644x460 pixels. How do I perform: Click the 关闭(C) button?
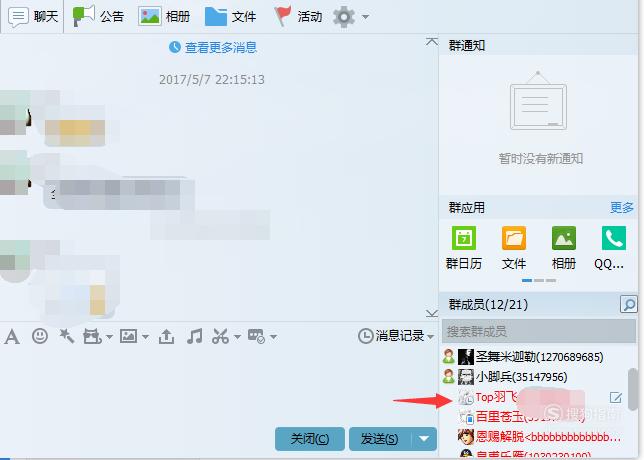tap(310, 439)
